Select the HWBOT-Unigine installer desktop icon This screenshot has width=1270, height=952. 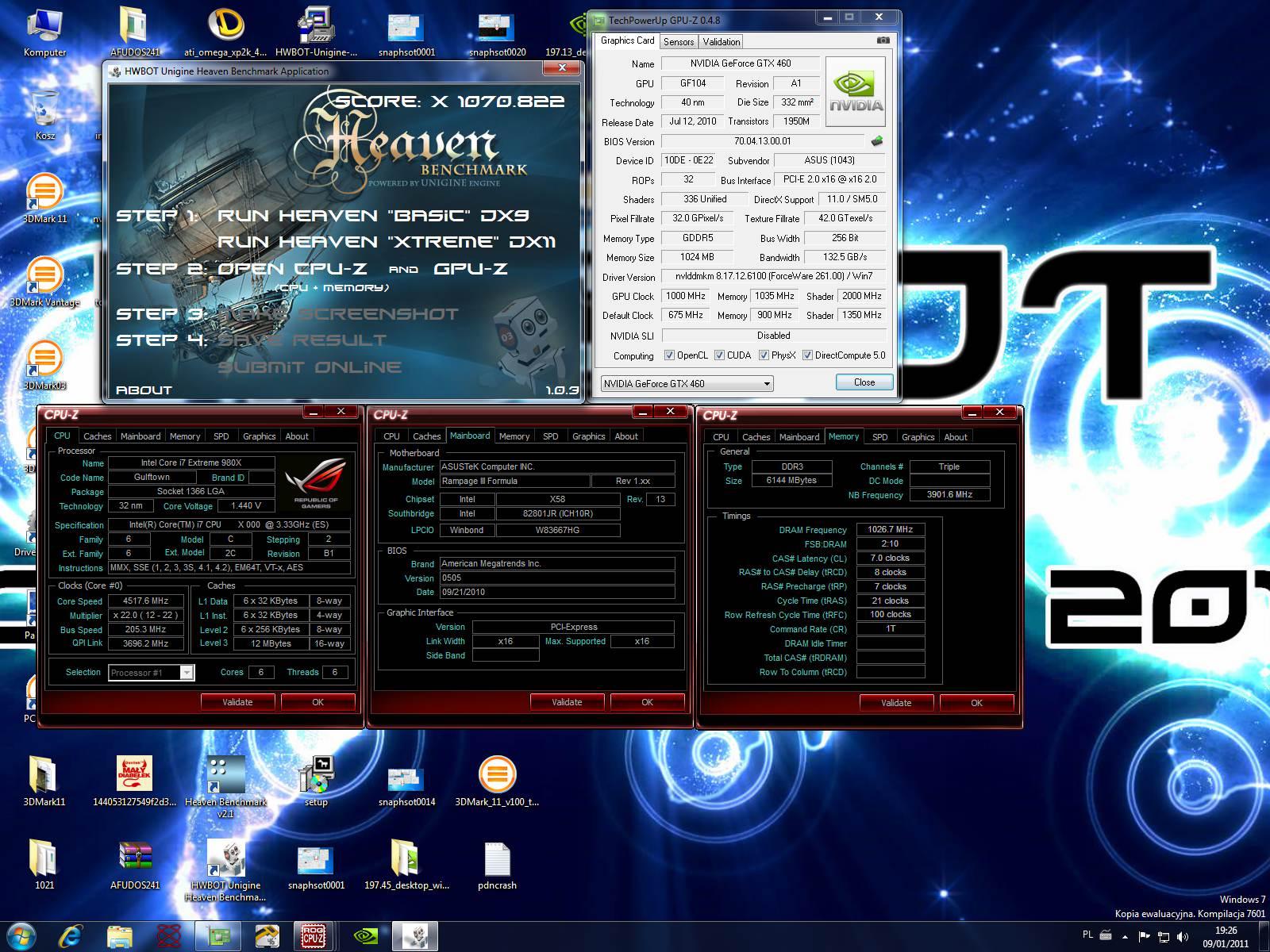click(316, 32)
